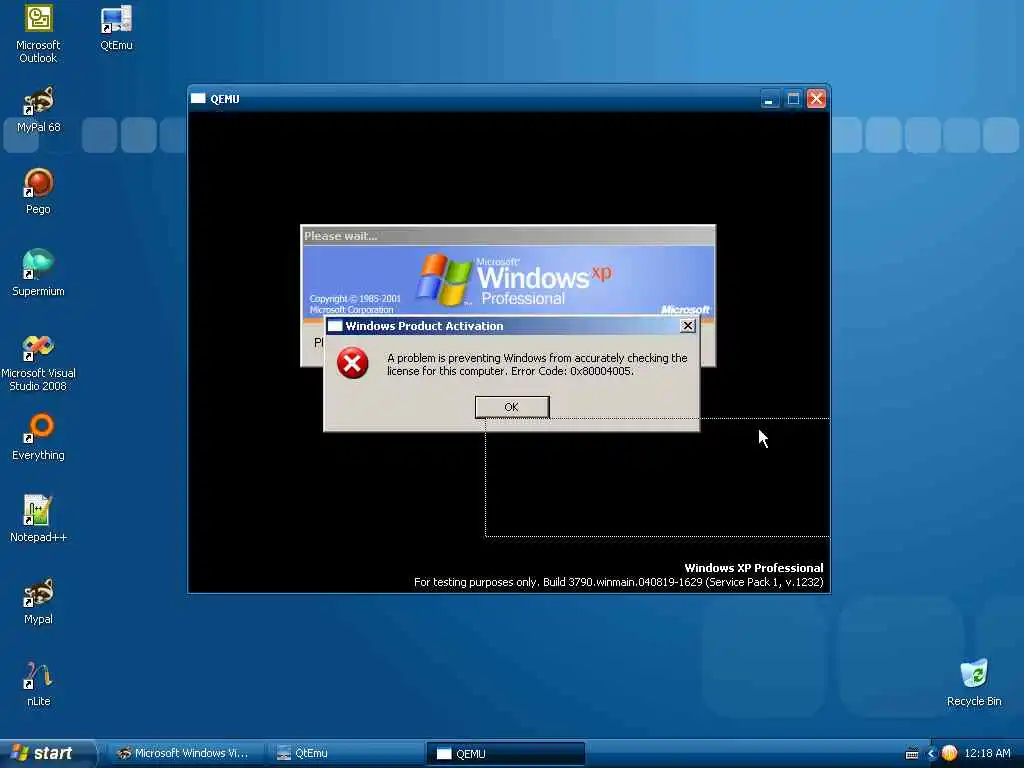This screenshot has height=768, width=1024.
Task: Select the Supermium browser icon
Action: pos(39,273)
